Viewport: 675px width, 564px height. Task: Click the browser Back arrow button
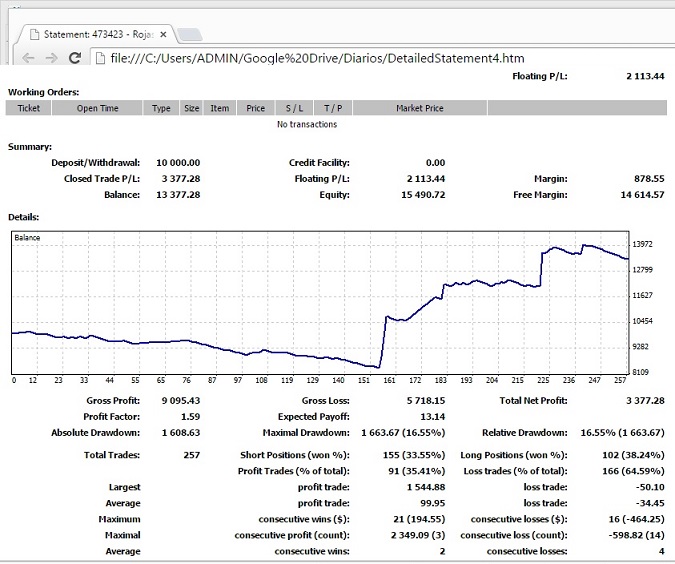pyautogui.click(x=27, y=58)
